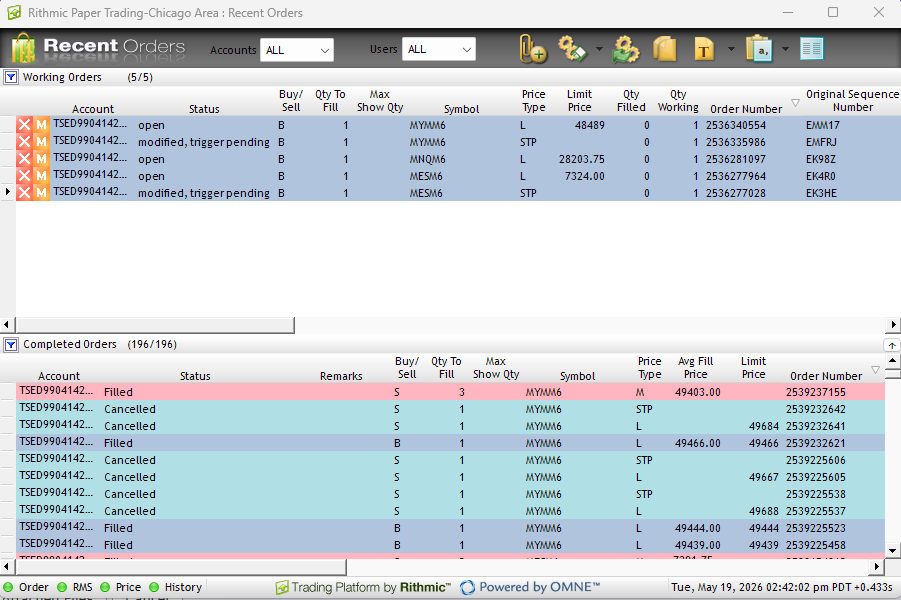The height and width of the screenshot is (600, 901).
Task: Modify order 2536335986 using its M icon
Action: point(41,142)
